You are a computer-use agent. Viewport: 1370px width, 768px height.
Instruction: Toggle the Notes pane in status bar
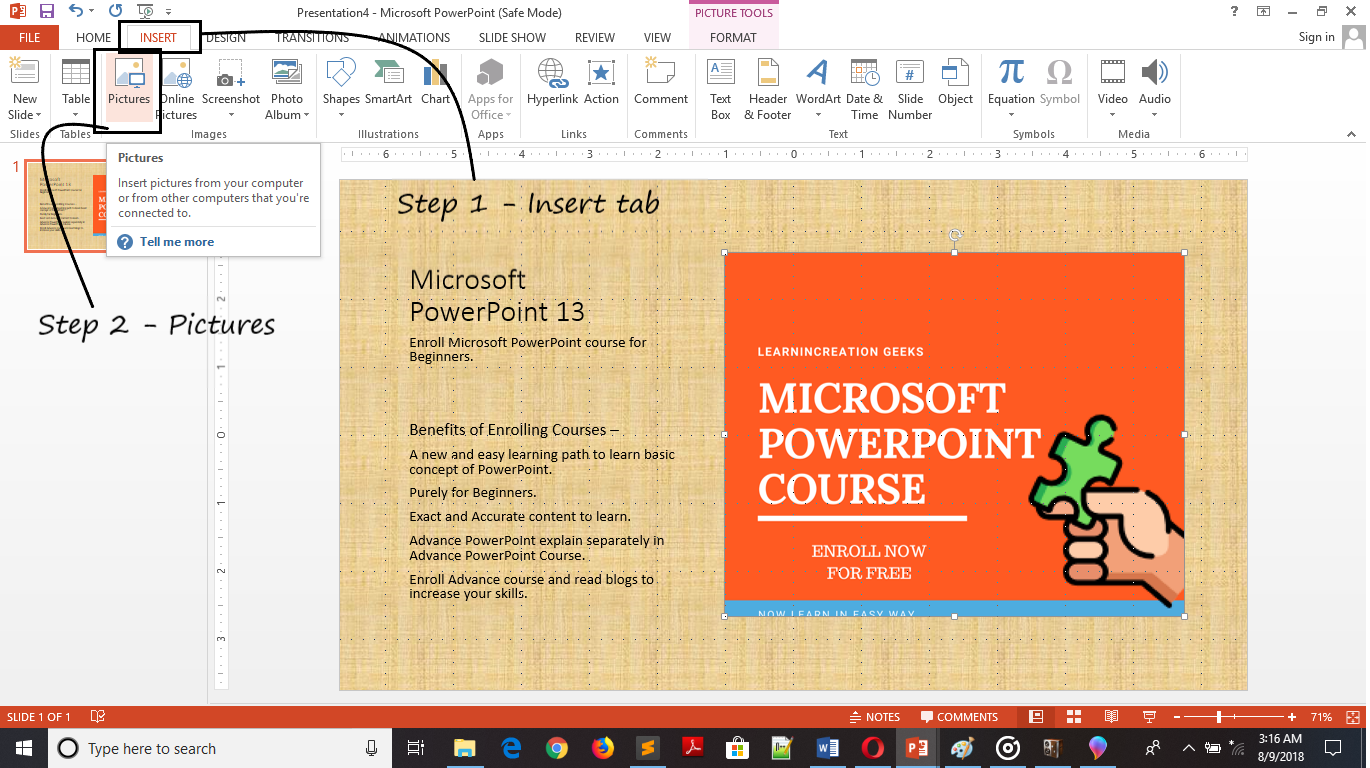(874, 717)
